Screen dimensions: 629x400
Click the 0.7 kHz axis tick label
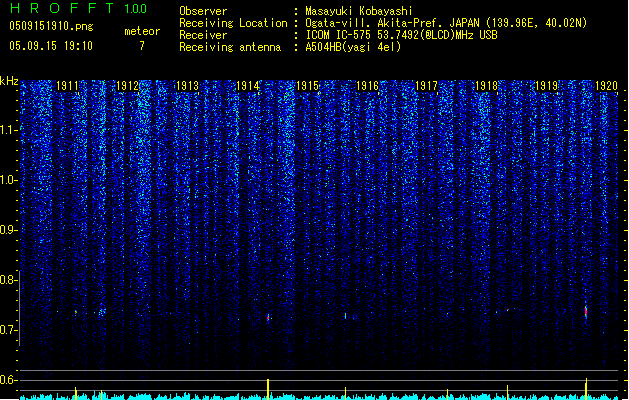coord(7,330)
